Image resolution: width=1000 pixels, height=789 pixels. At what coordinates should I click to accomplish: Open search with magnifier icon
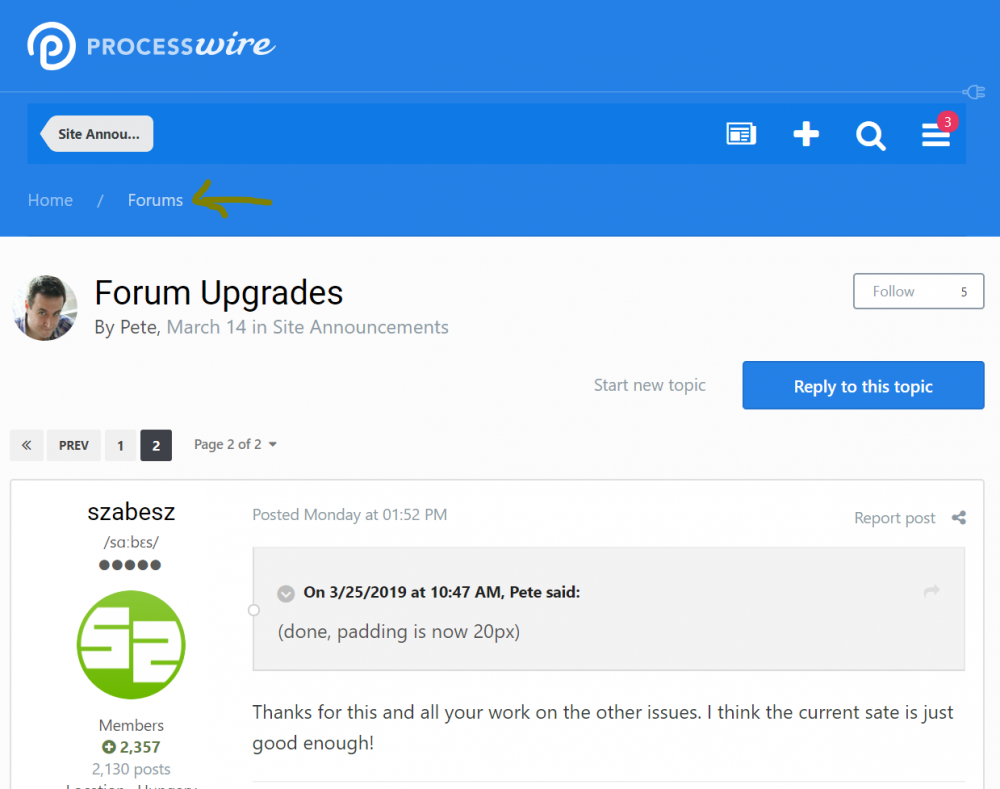pos(871,135)
